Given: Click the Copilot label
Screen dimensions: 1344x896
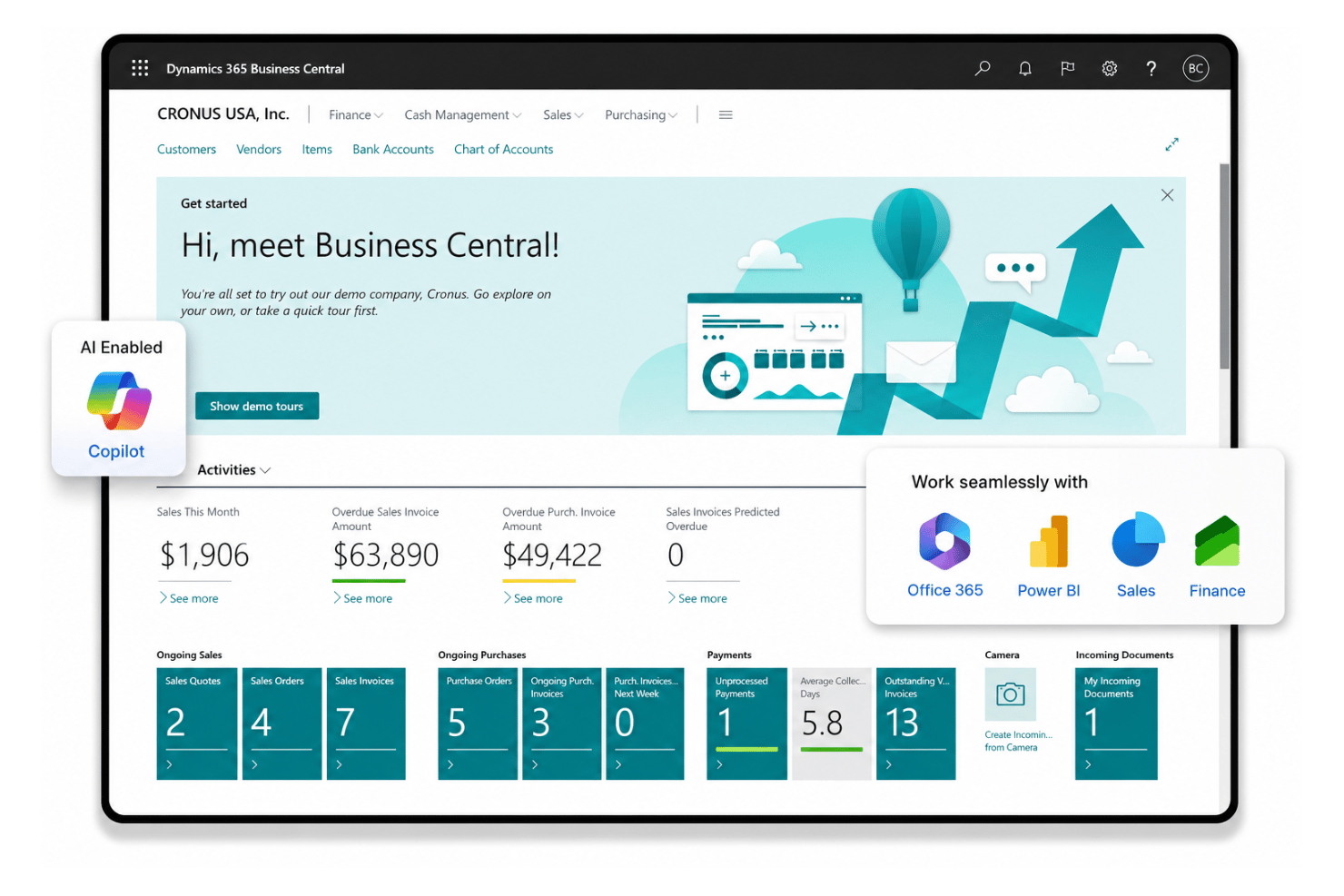Looking at the screenshot, I should (x=116, y=451).
